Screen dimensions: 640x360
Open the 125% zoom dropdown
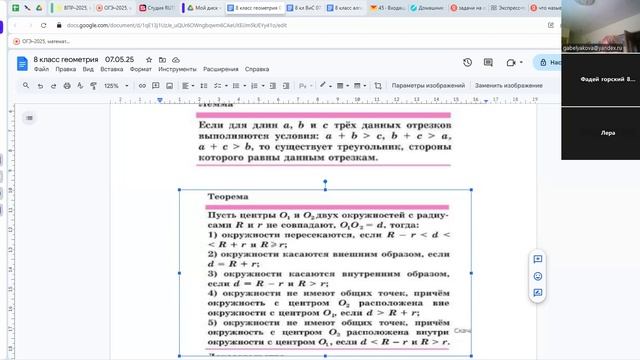pos(116,86)
